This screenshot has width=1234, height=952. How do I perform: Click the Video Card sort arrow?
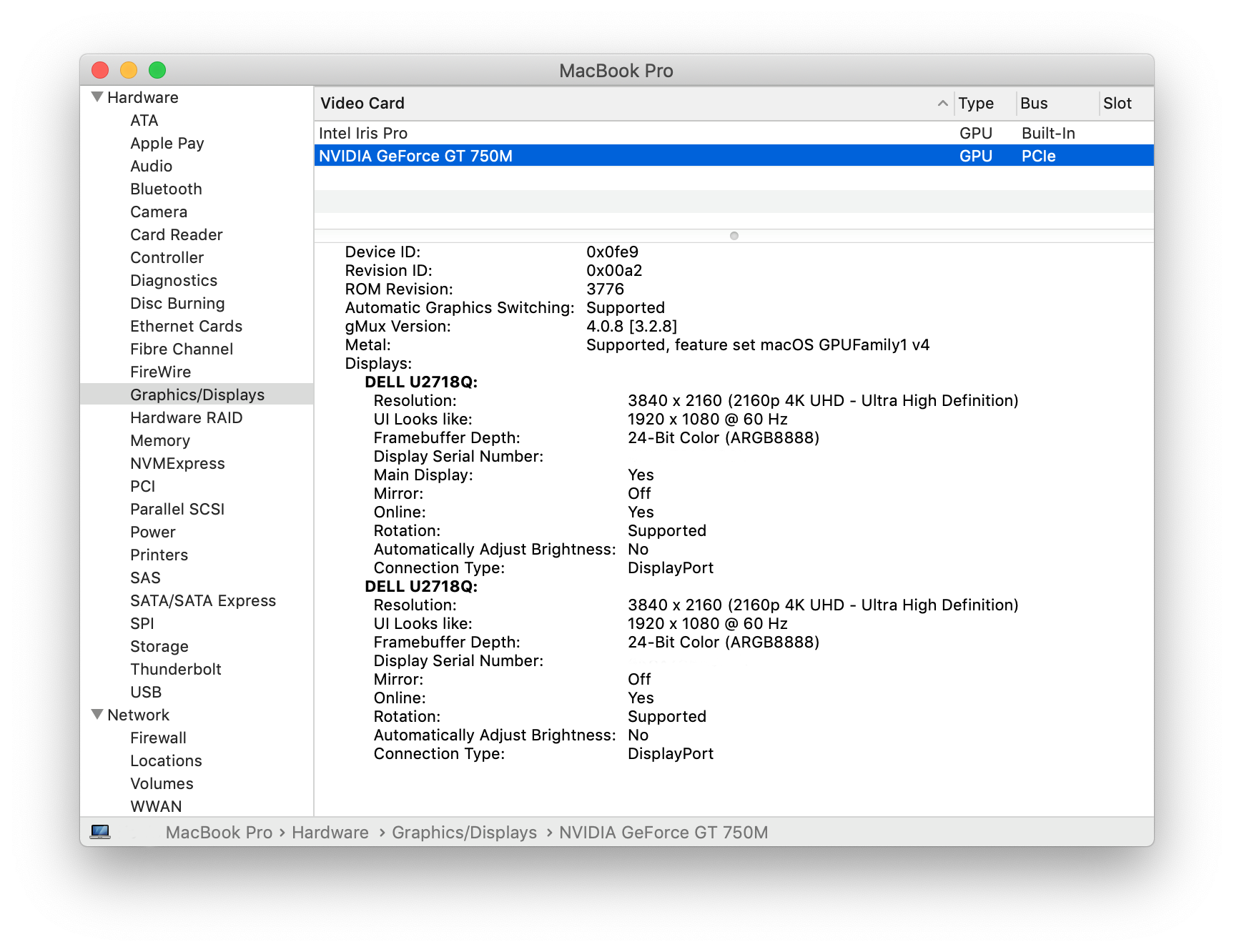click(943, 104)
